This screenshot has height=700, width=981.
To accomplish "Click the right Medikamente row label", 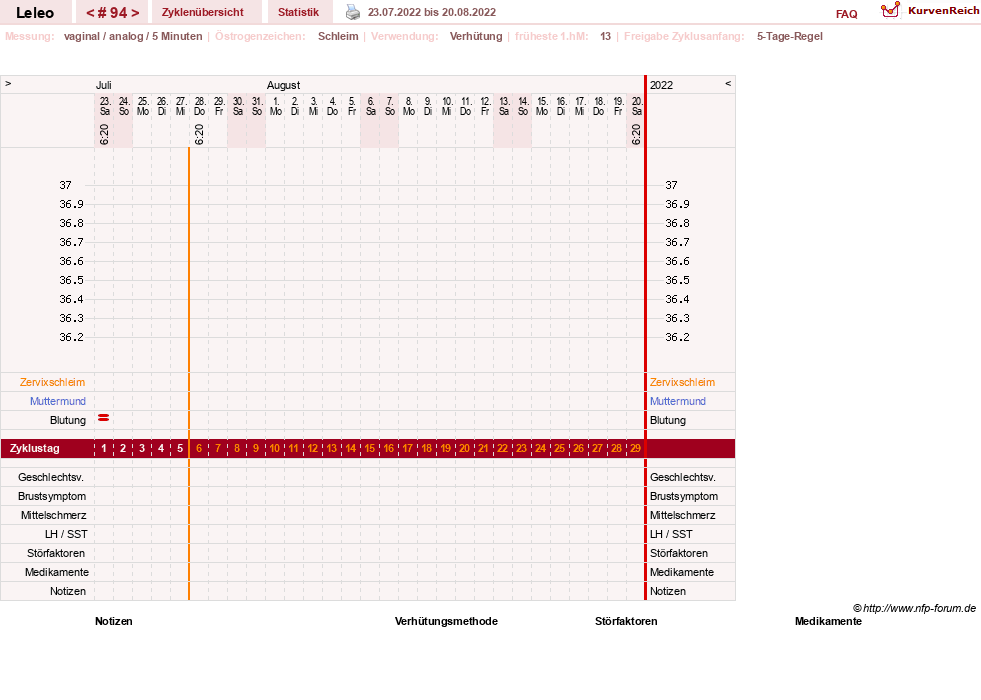I will 682,572.
